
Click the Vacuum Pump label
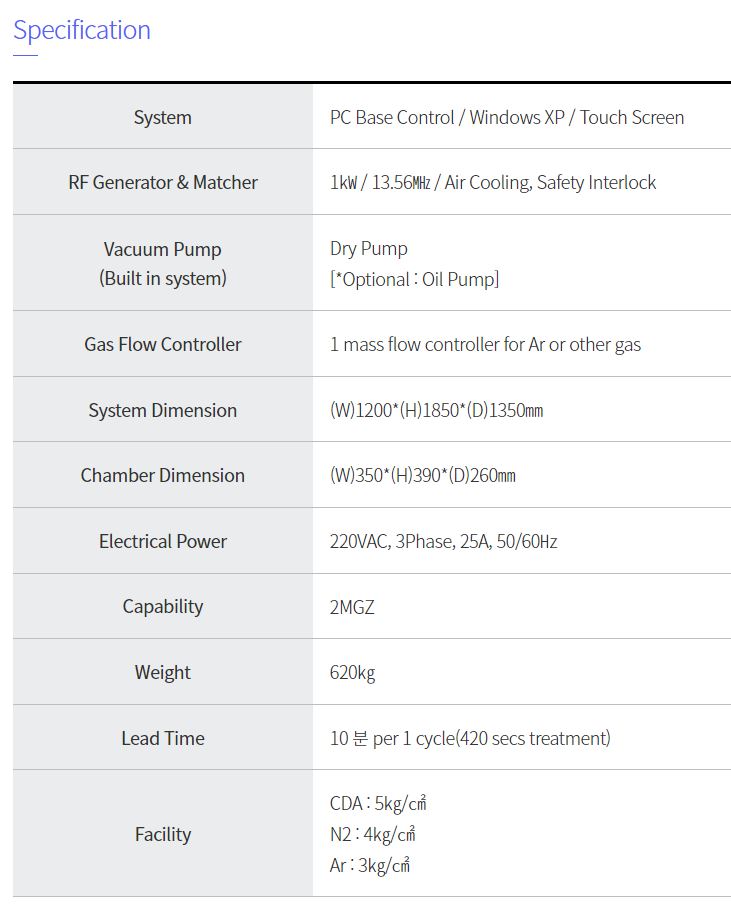[162, 249]
